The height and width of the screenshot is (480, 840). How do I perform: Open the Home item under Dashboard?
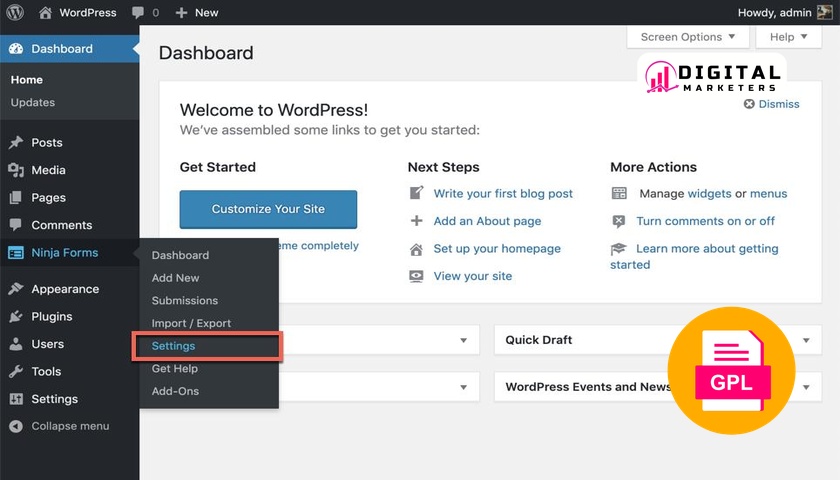point(27,80)
